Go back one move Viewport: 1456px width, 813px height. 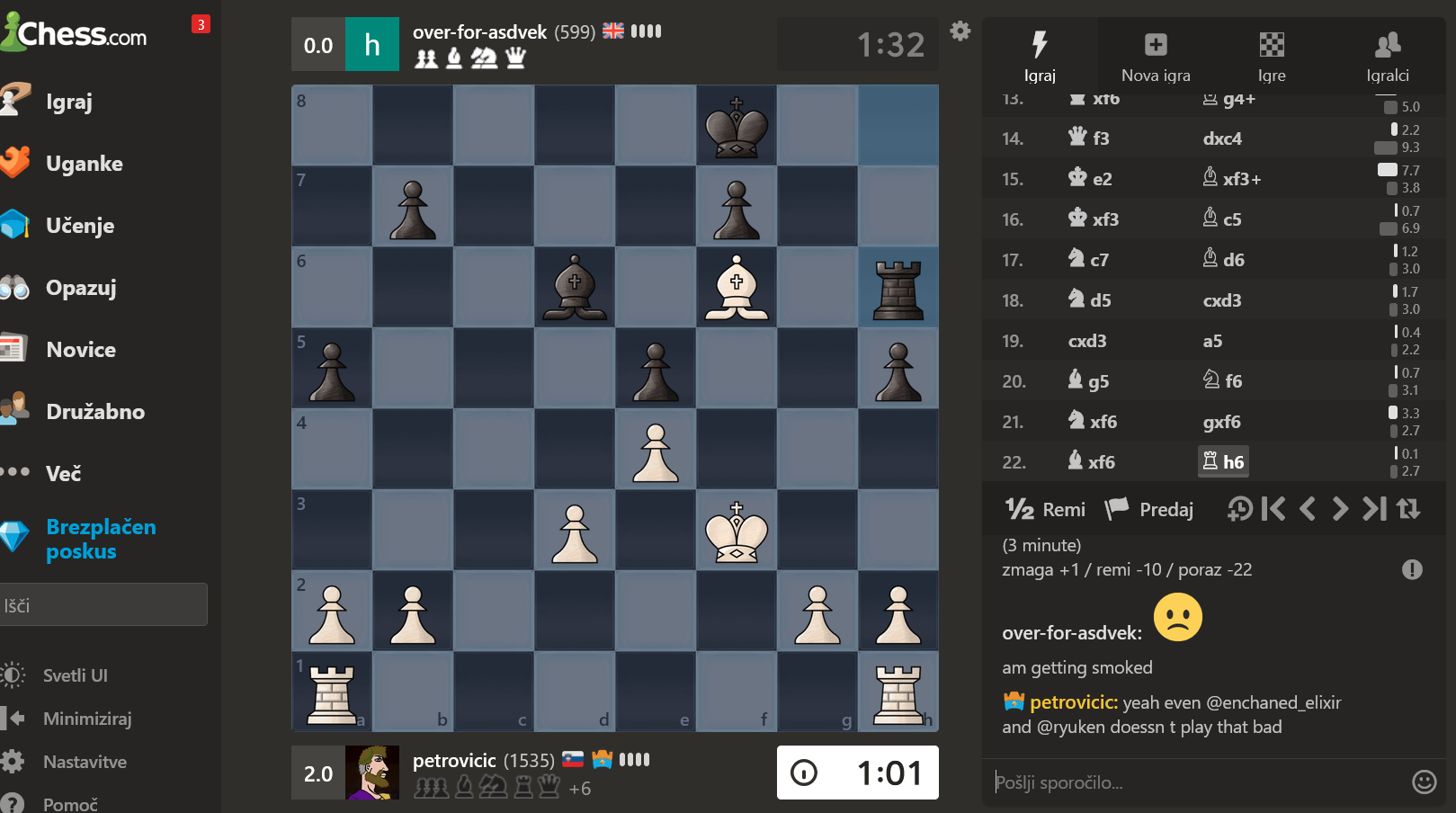[x=1308, y=509]
